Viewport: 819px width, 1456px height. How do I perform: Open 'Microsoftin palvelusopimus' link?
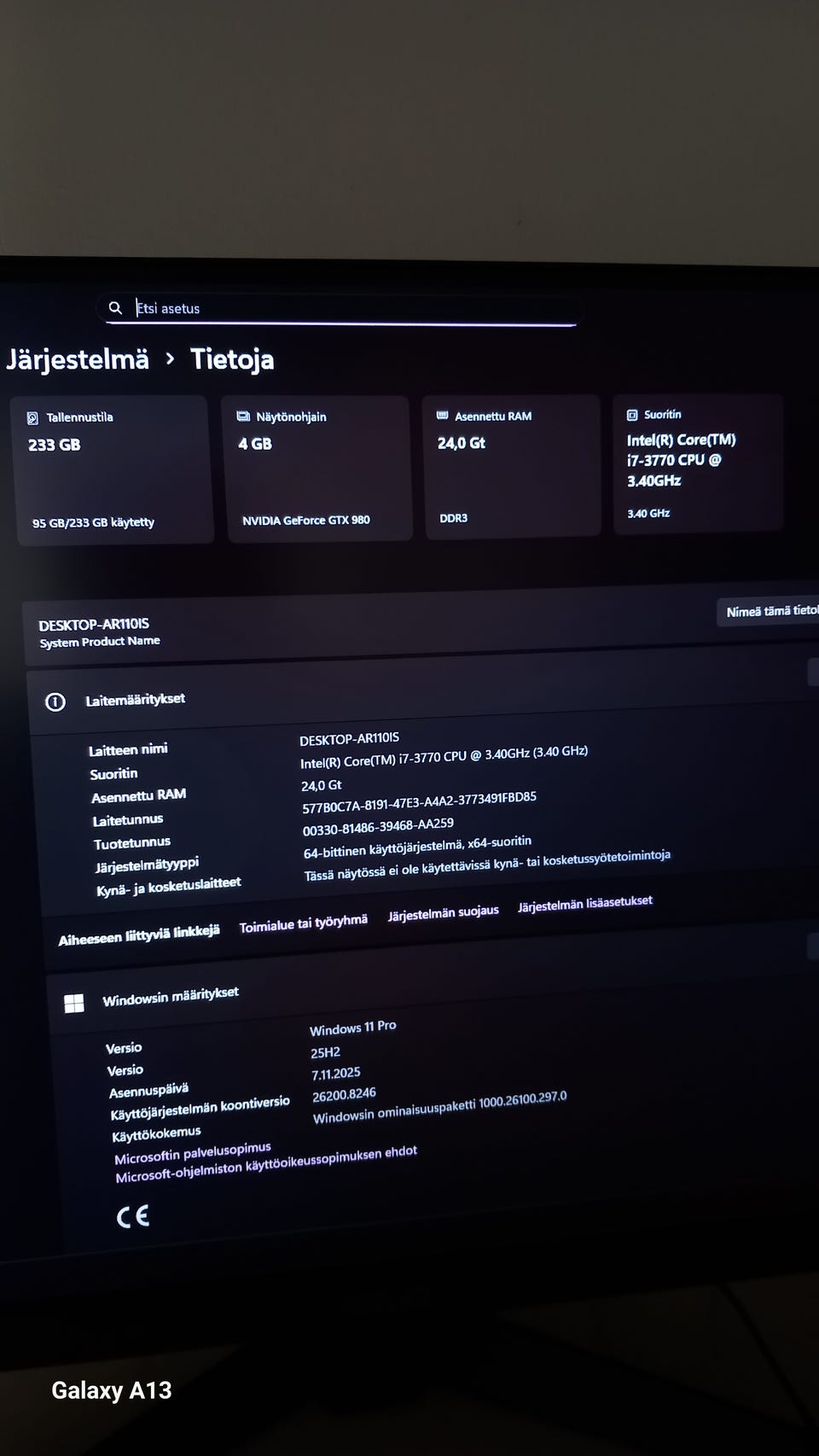click(x=193, y=1153)
